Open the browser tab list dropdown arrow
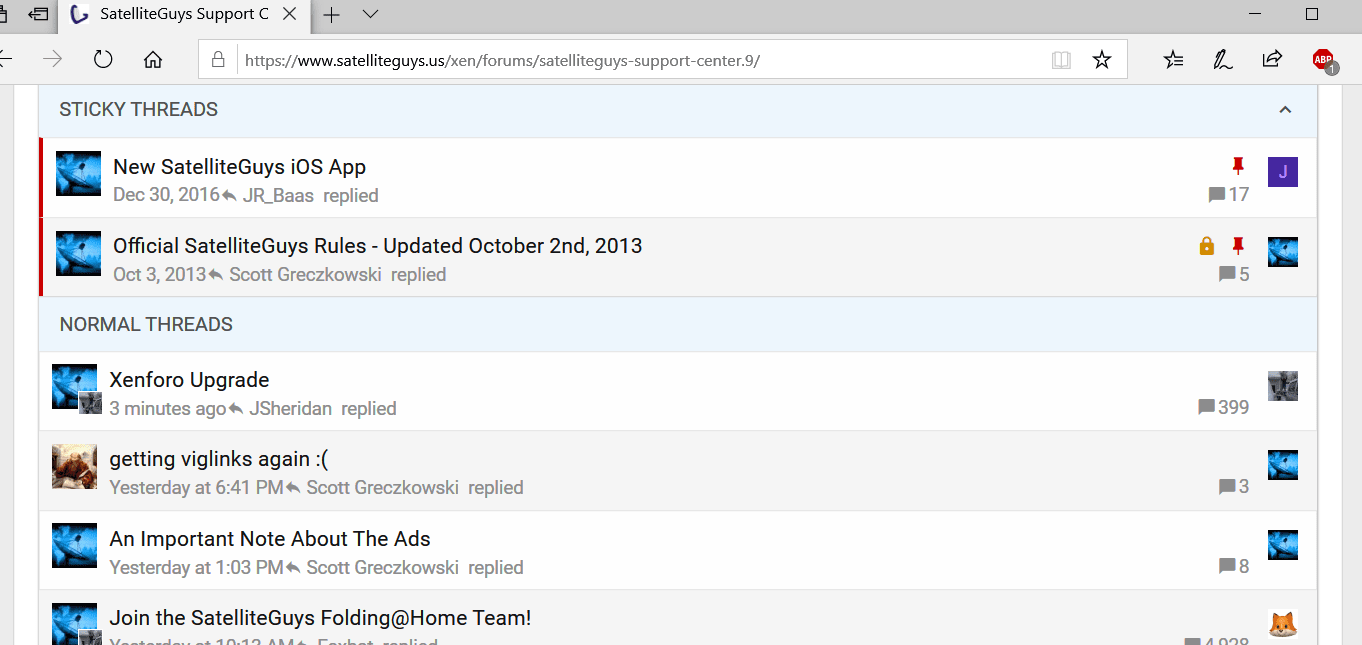Viewport: 1362px width, 645px height. click(370, 14)
